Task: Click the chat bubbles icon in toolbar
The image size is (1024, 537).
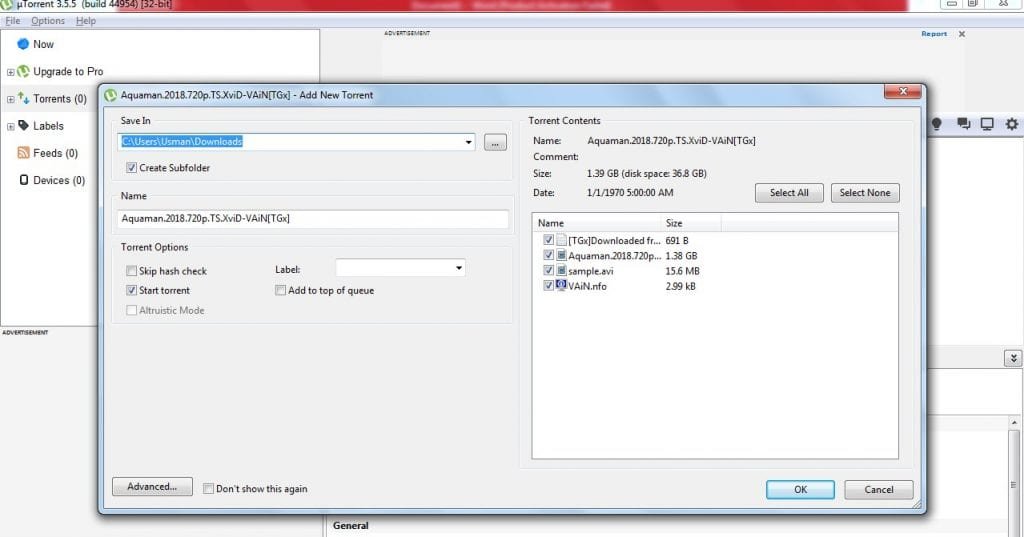Action: point(963,124)
